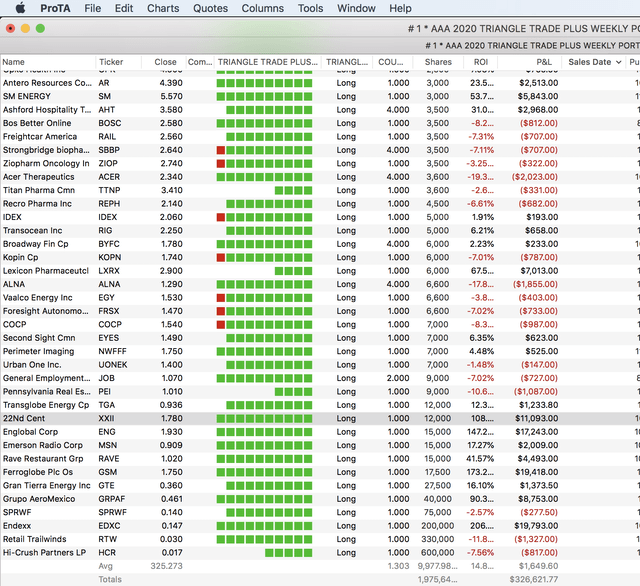The image size is (640, 586).
Task: Click P&L value $17,243.00 for Englobal Corp
Action: [536, 432]
